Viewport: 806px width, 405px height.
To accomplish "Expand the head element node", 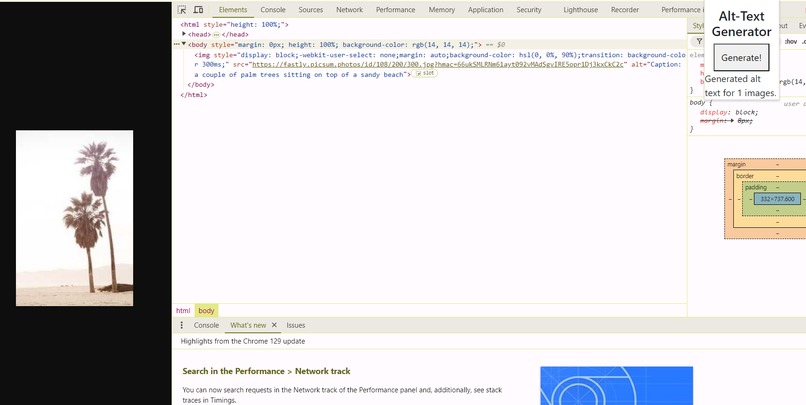I will [184, 34].
